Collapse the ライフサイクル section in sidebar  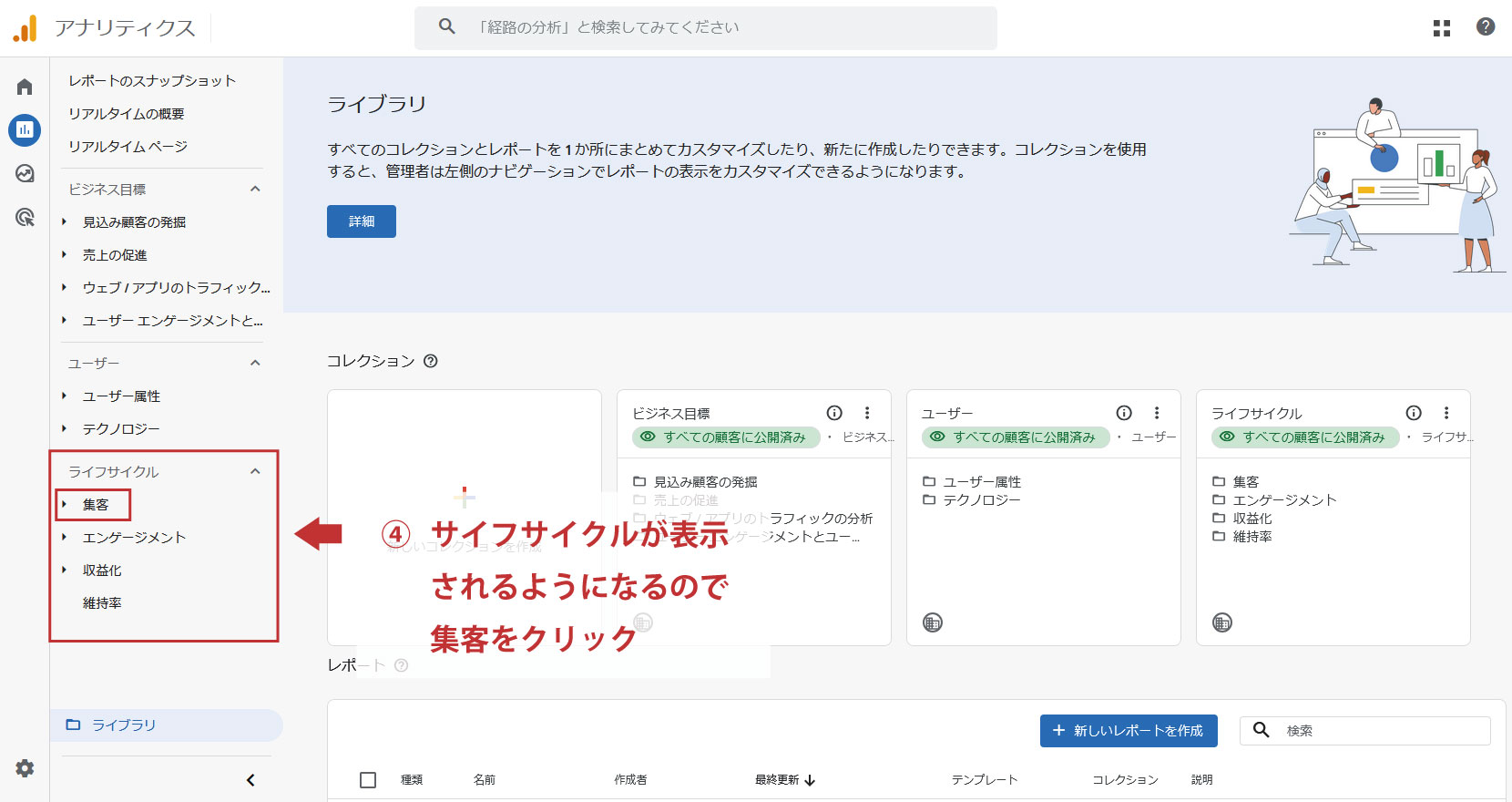[x=255, y=472]
